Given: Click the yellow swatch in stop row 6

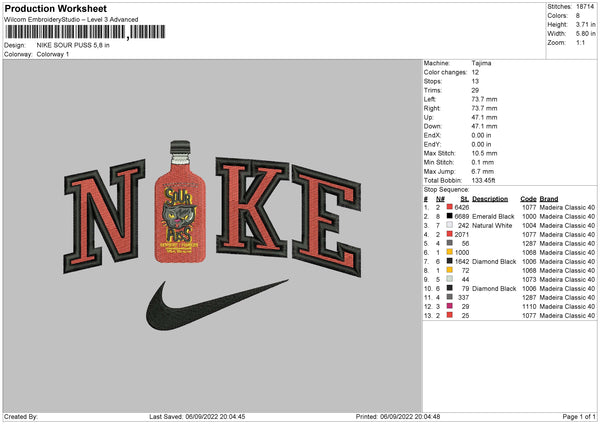Looking at the screenshot, I should point(450,252).
